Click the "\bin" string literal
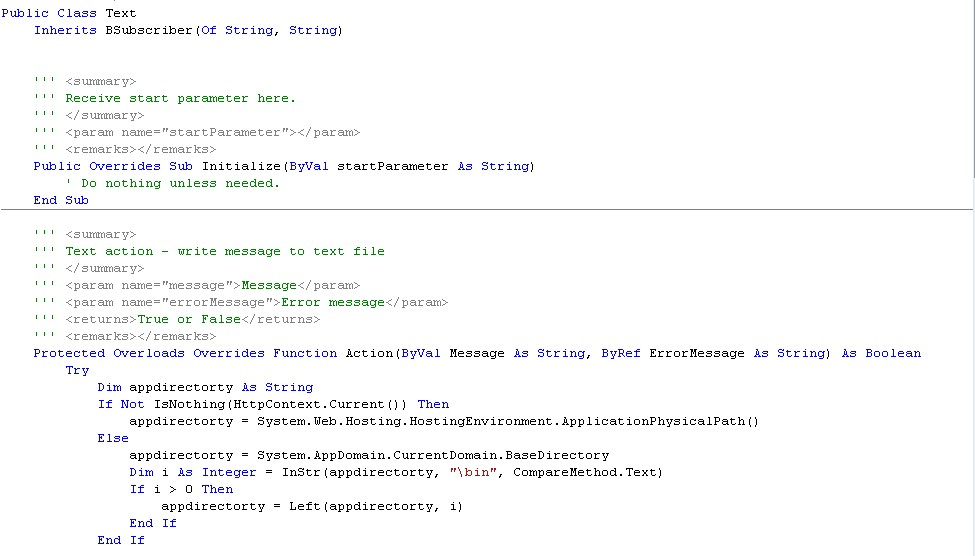 coord(473,473)
